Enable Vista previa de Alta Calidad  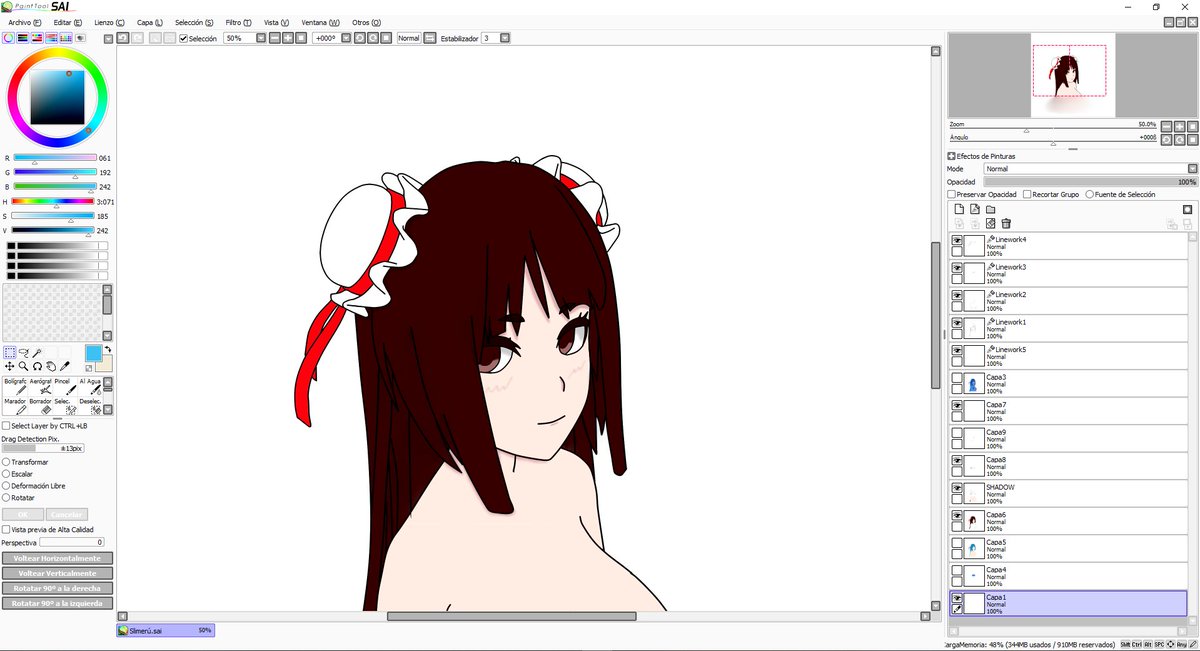[6, 530]
